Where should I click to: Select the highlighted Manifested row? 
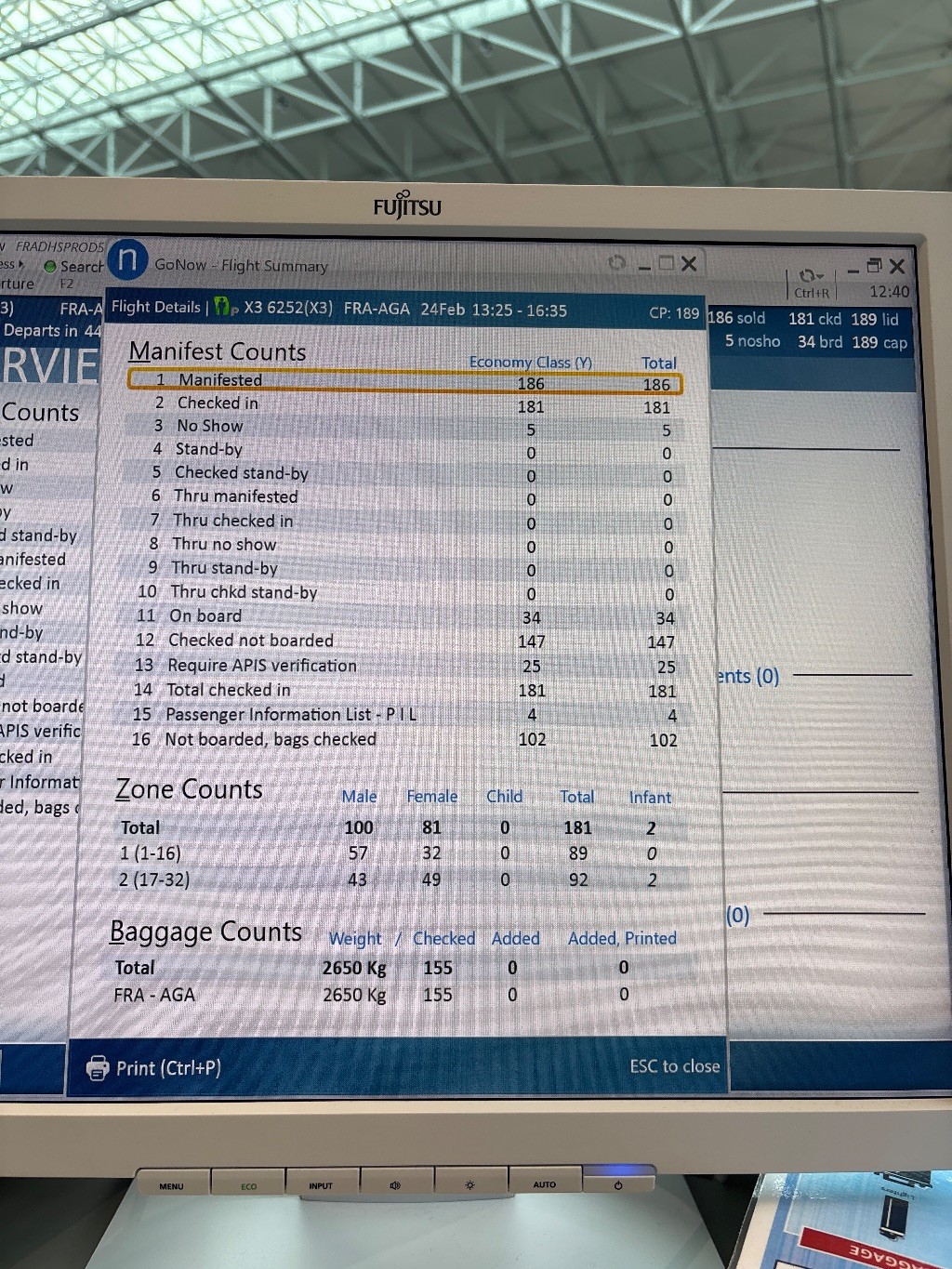point(404,381)
